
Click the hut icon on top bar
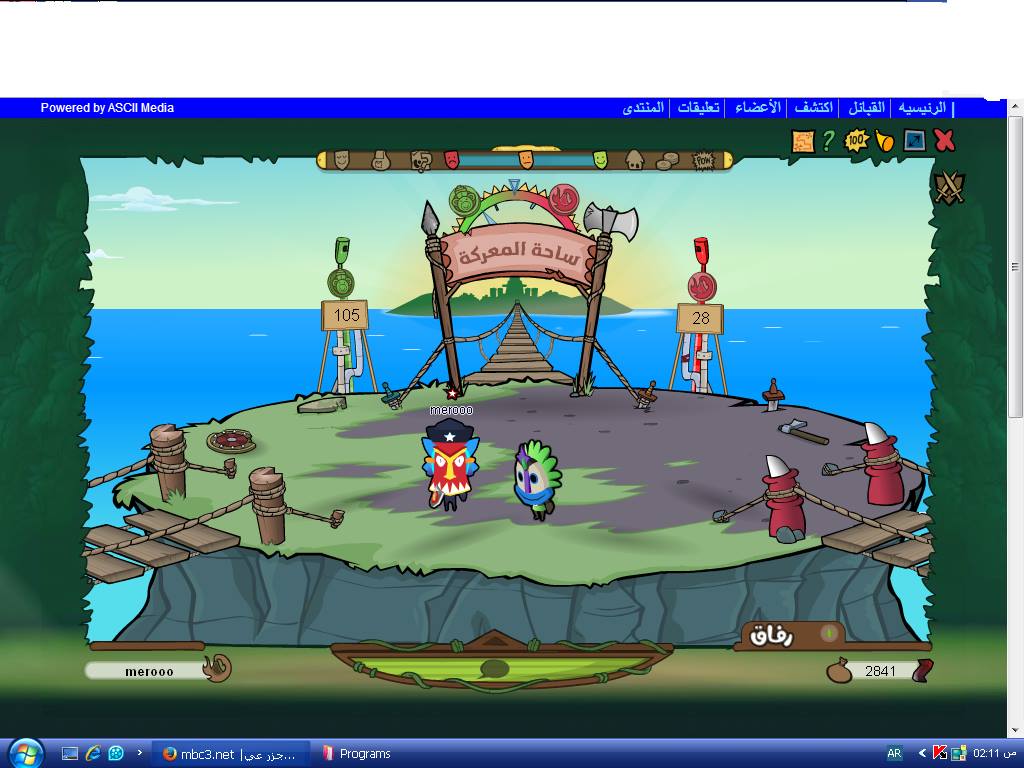coord(635,159)
